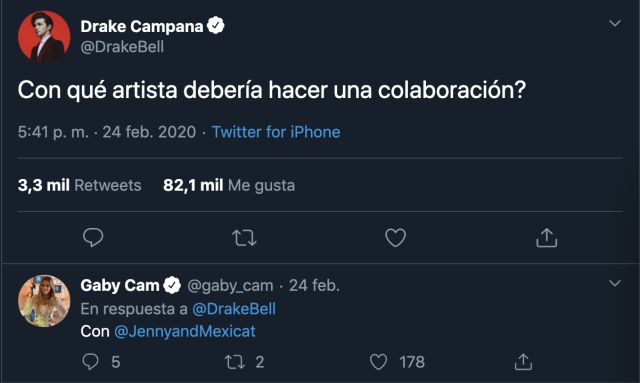Image resolution: width=640 pixels, height=383 pixels.
Task: Retweet Drake Campana's collaboration question tweet
Action: tap(244, 238)
